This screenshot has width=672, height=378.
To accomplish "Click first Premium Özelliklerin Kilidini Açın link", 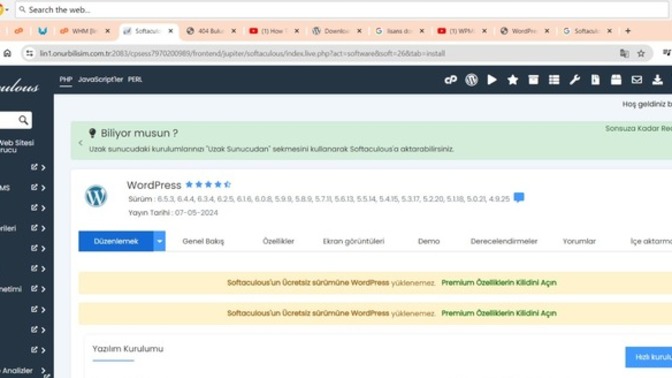I will tap(499, 283).
